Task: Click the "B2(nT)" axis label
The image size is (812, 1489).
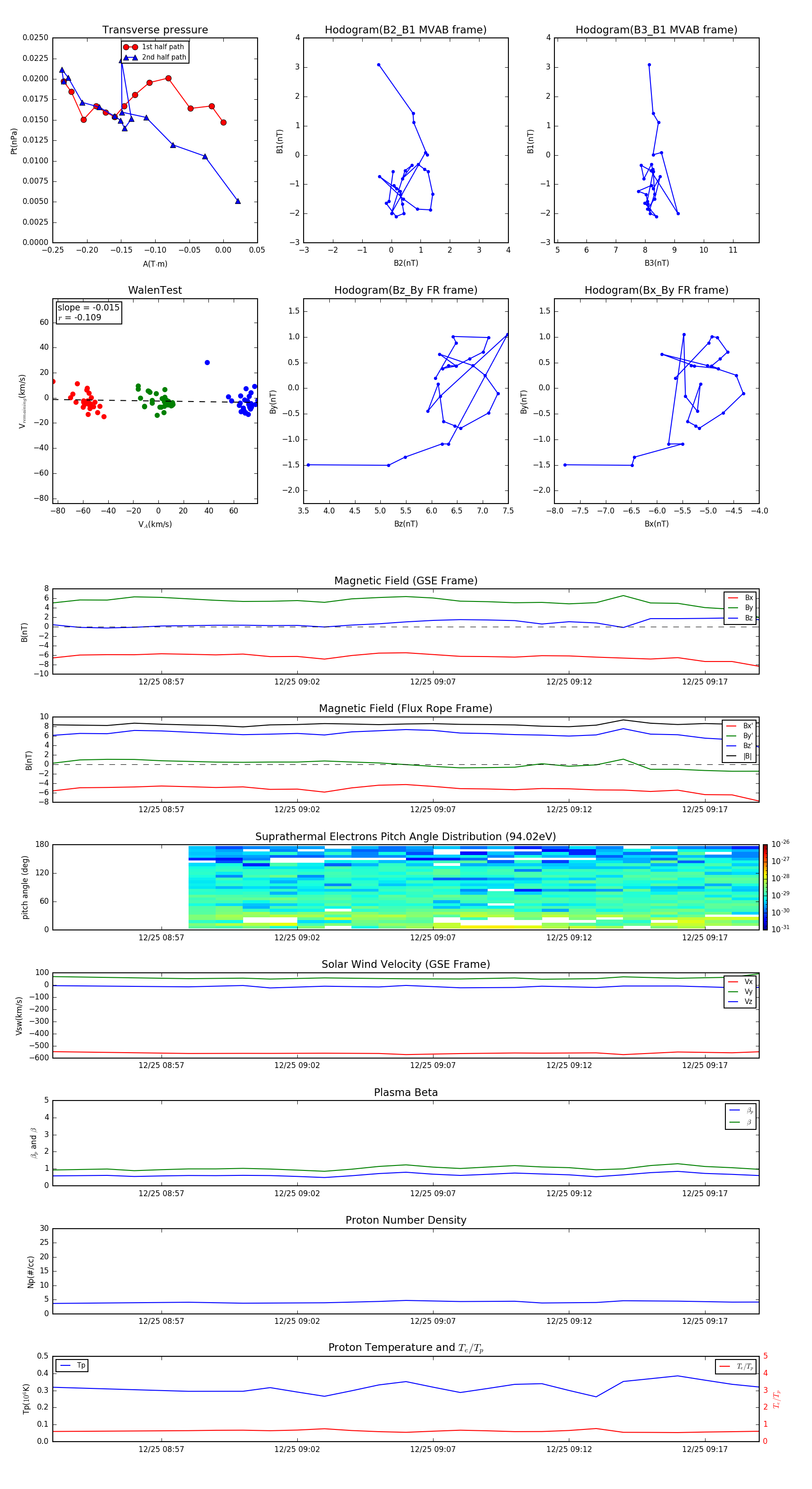Action: pyautogui.click(x=406, y=263)
